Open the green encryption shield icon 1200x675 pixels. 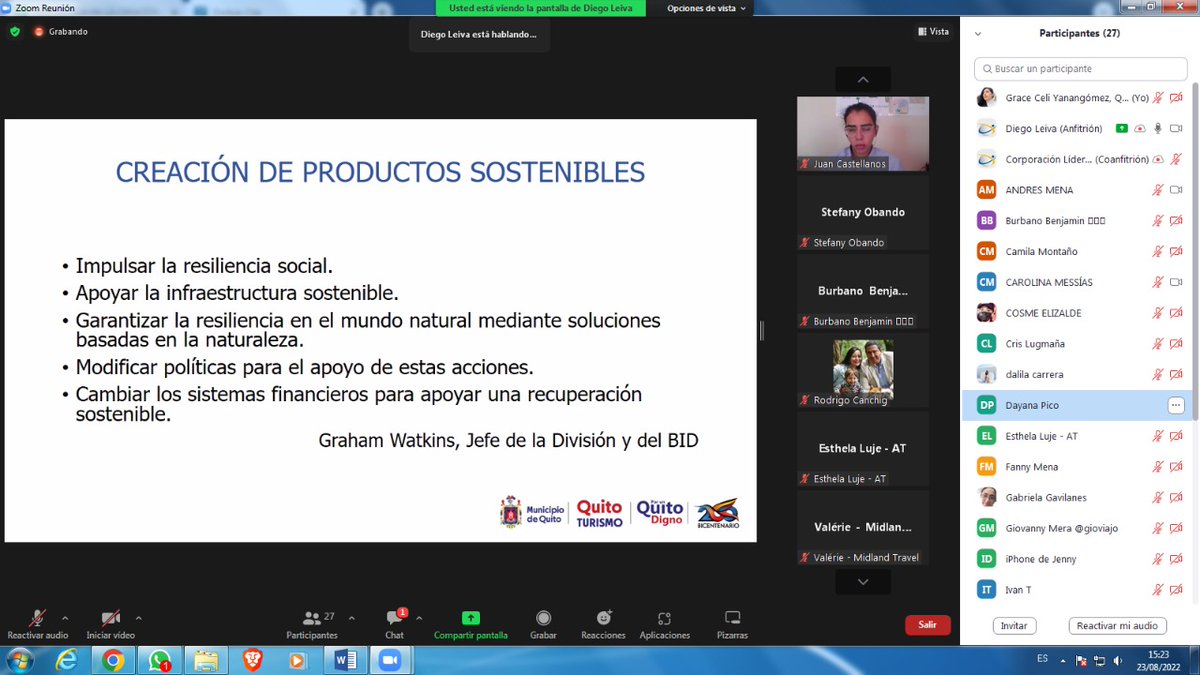coord(15,31)
